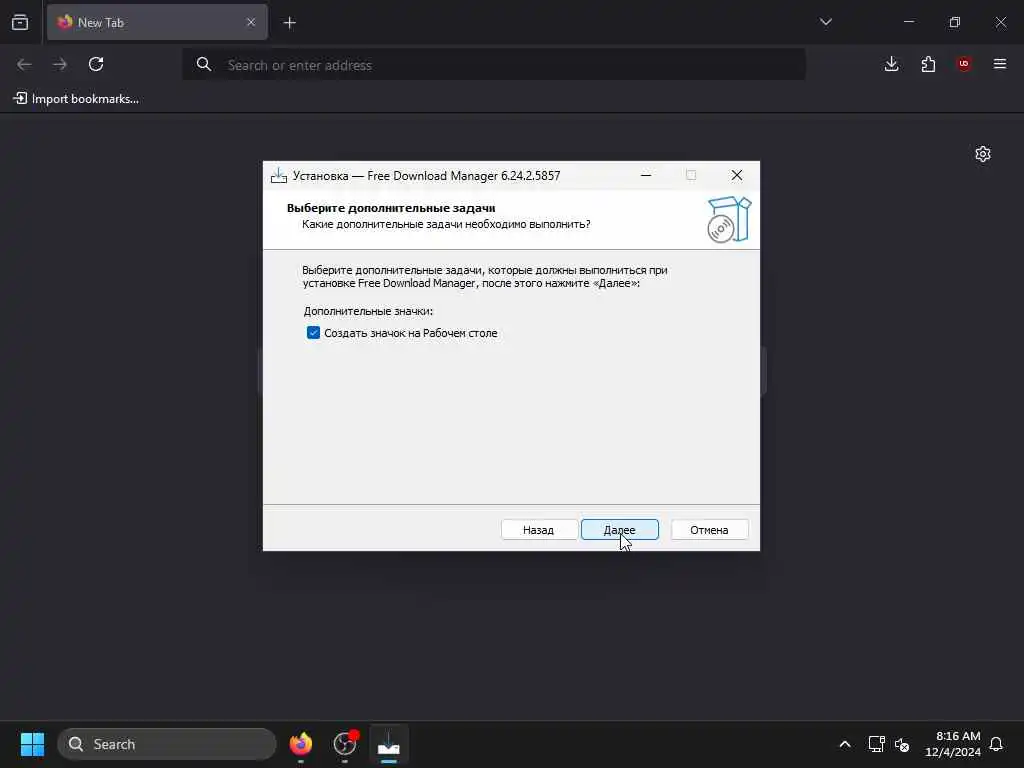Screen dimensions: 1024x768
Task: Open new tab page personalize gear icon
Action: coord(983,154)
